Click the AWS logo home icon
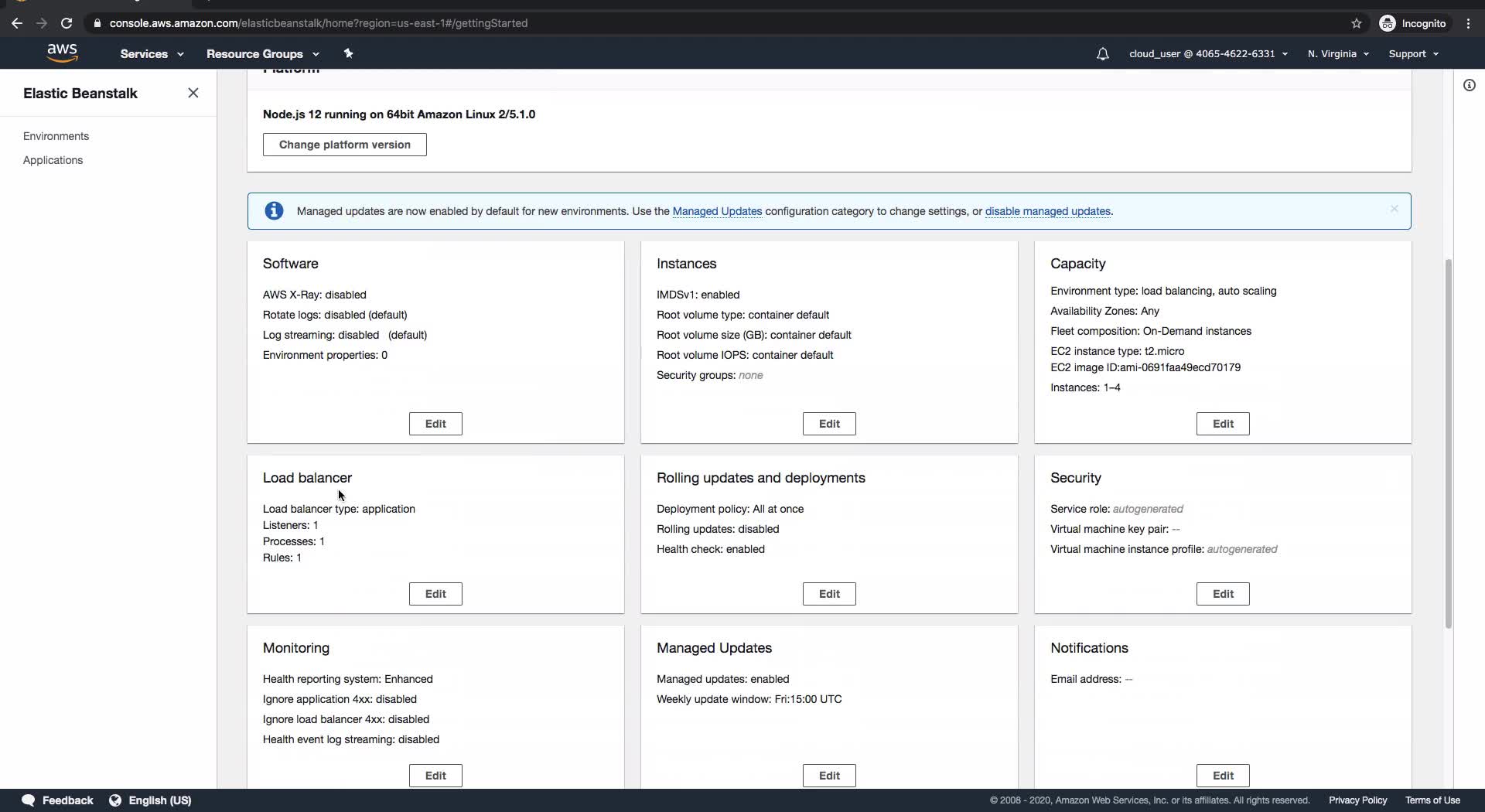 coord(62,53)
